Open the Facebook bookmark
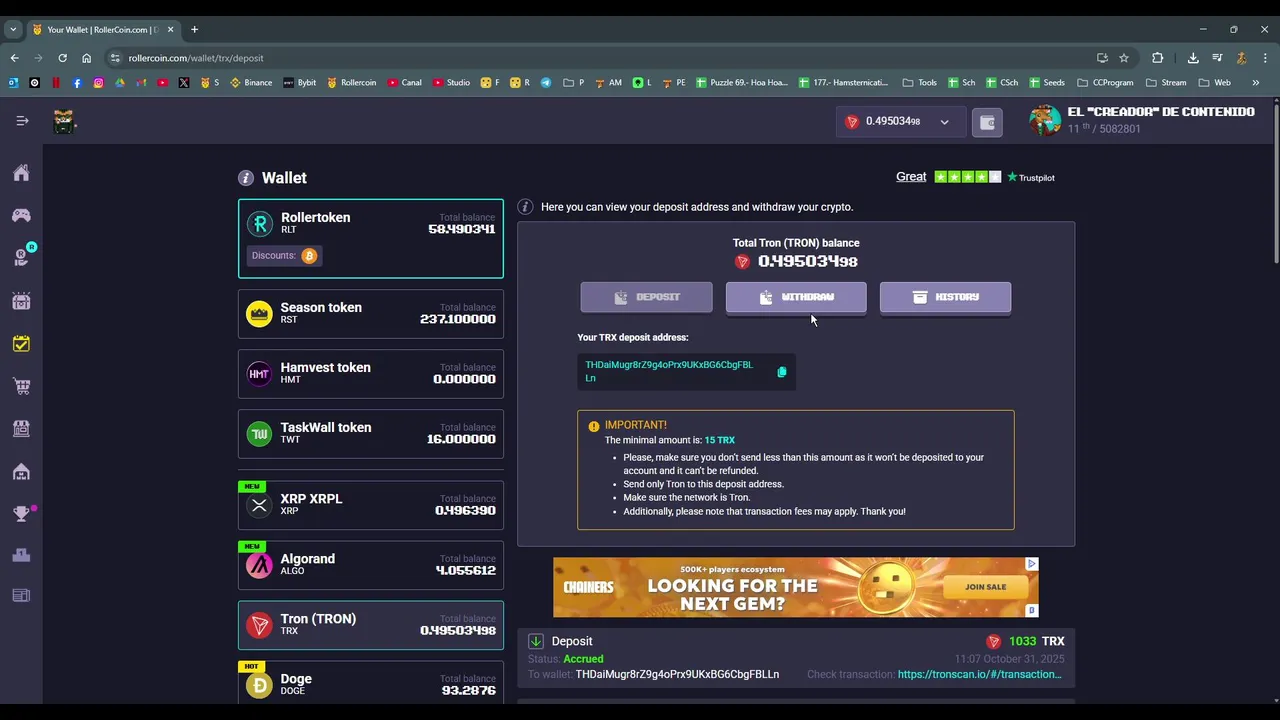Viewport: 1280px width, 720px height. point(77,83)
